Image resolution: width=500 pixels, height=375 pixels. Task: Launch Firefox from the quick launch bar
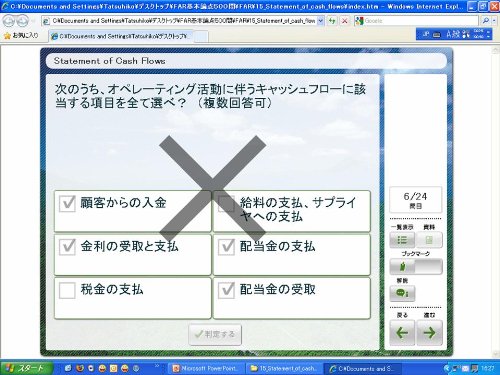tap(80, 368)
